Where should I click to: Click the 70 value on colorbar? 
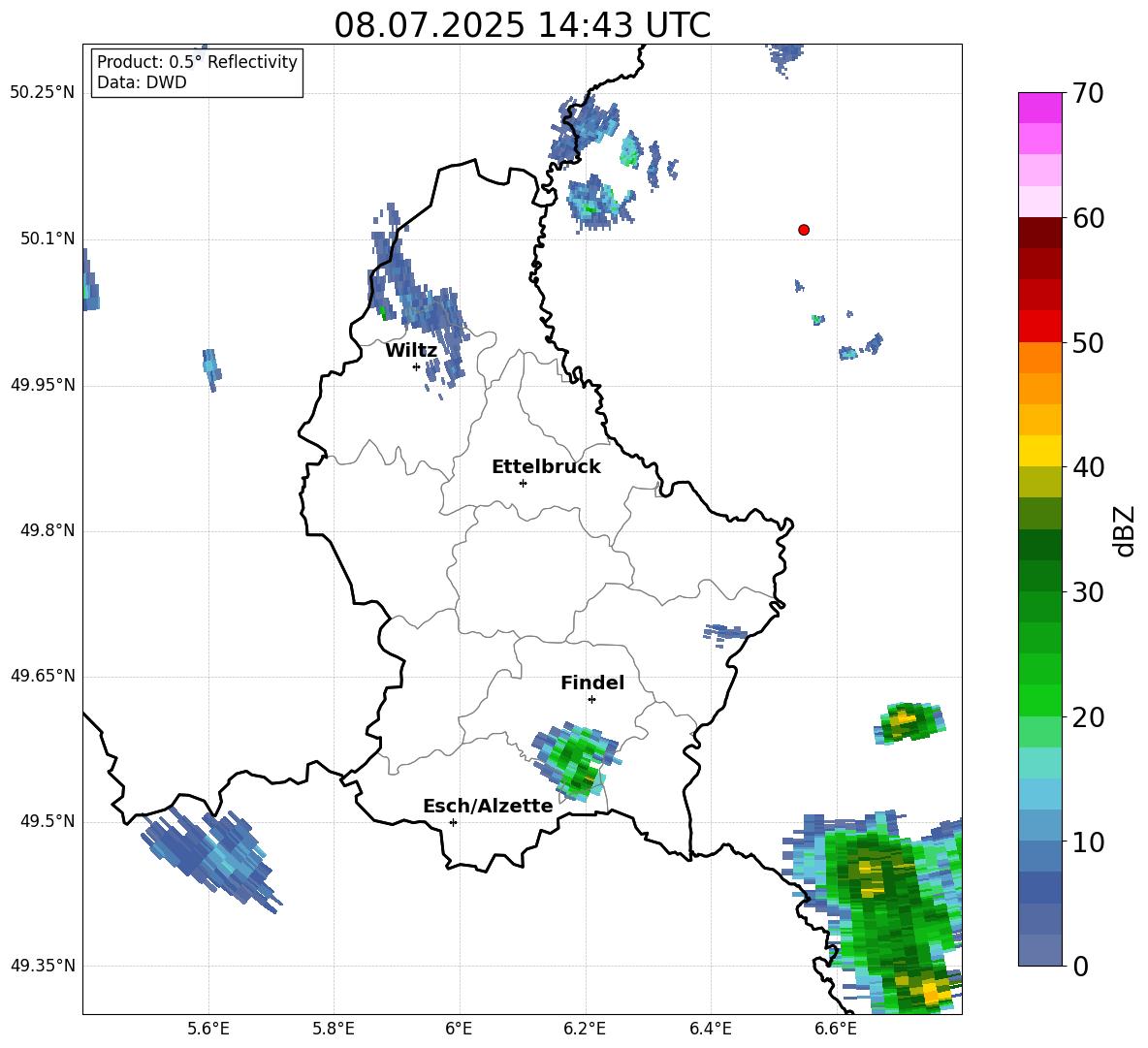[x=1088, y=94]
